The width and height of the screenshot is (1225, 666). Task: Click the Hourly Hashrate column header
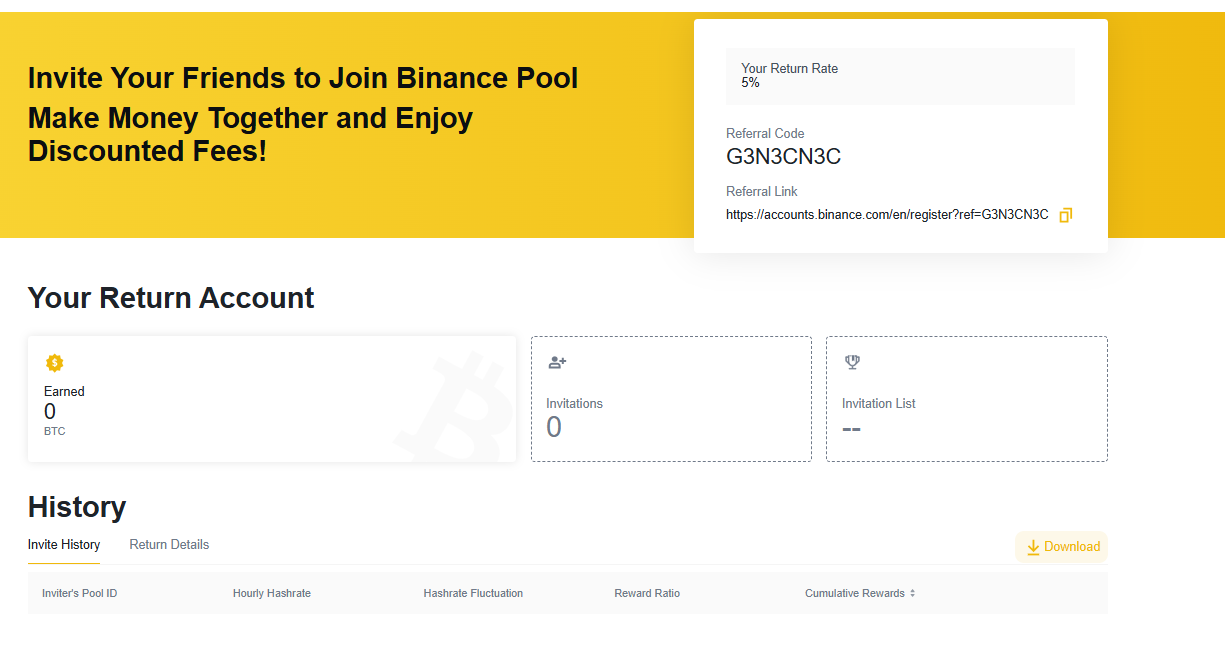272,594
